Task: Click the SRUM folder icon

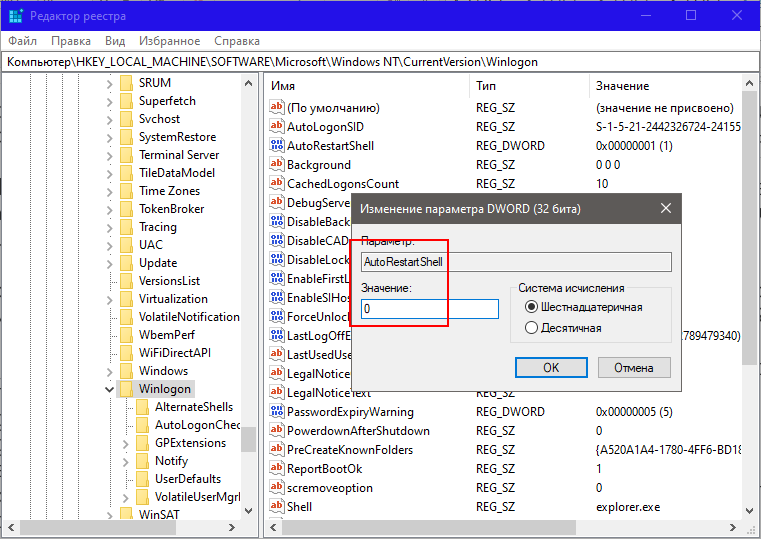Action: (x=126, y=83)
